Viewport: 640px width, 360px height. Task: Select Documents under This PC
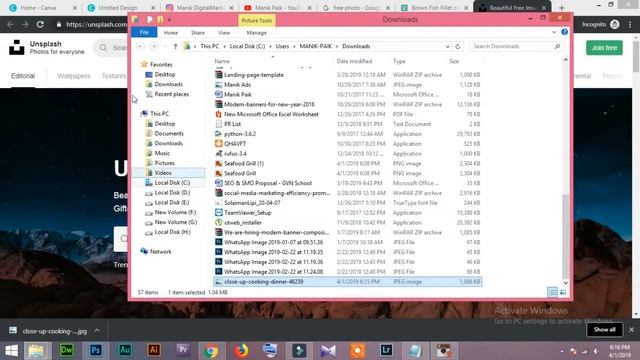169,133
